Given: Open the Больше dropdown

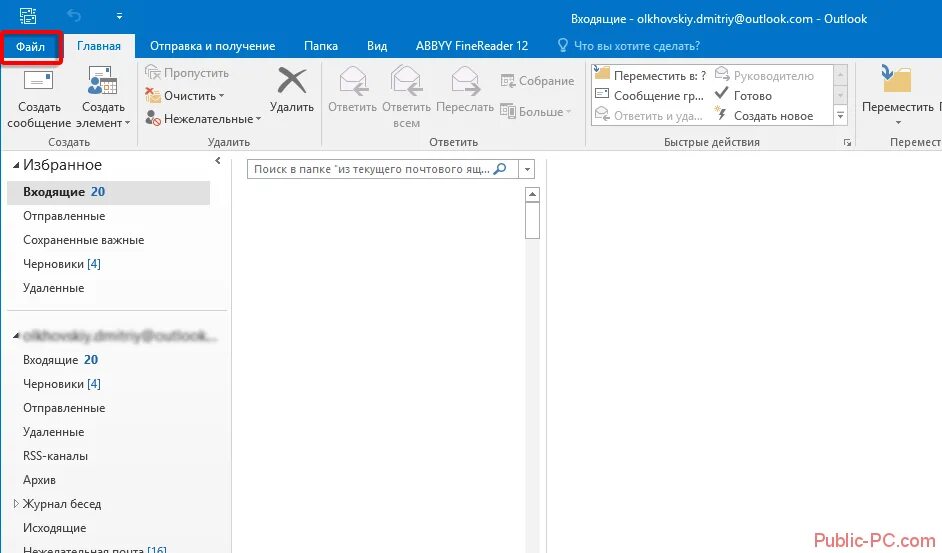Looking at the screenshot, I should [x=536, y=111].
